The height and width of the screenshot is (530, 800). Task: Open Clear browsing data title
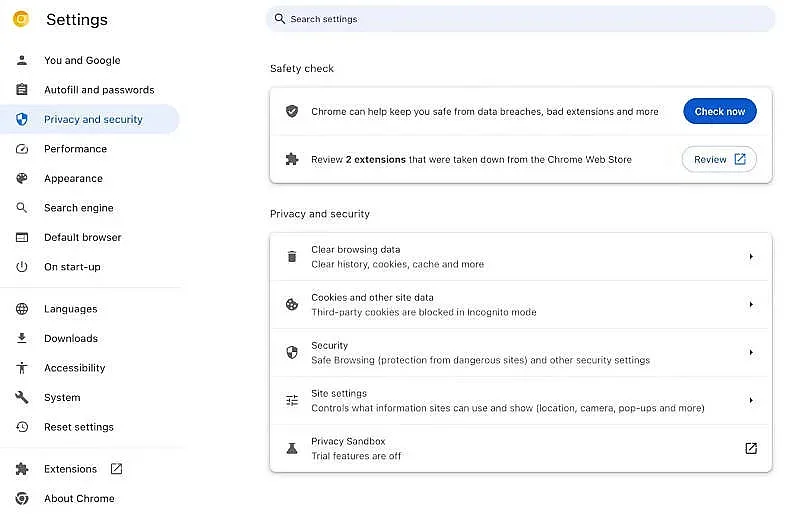pos(356,249)
